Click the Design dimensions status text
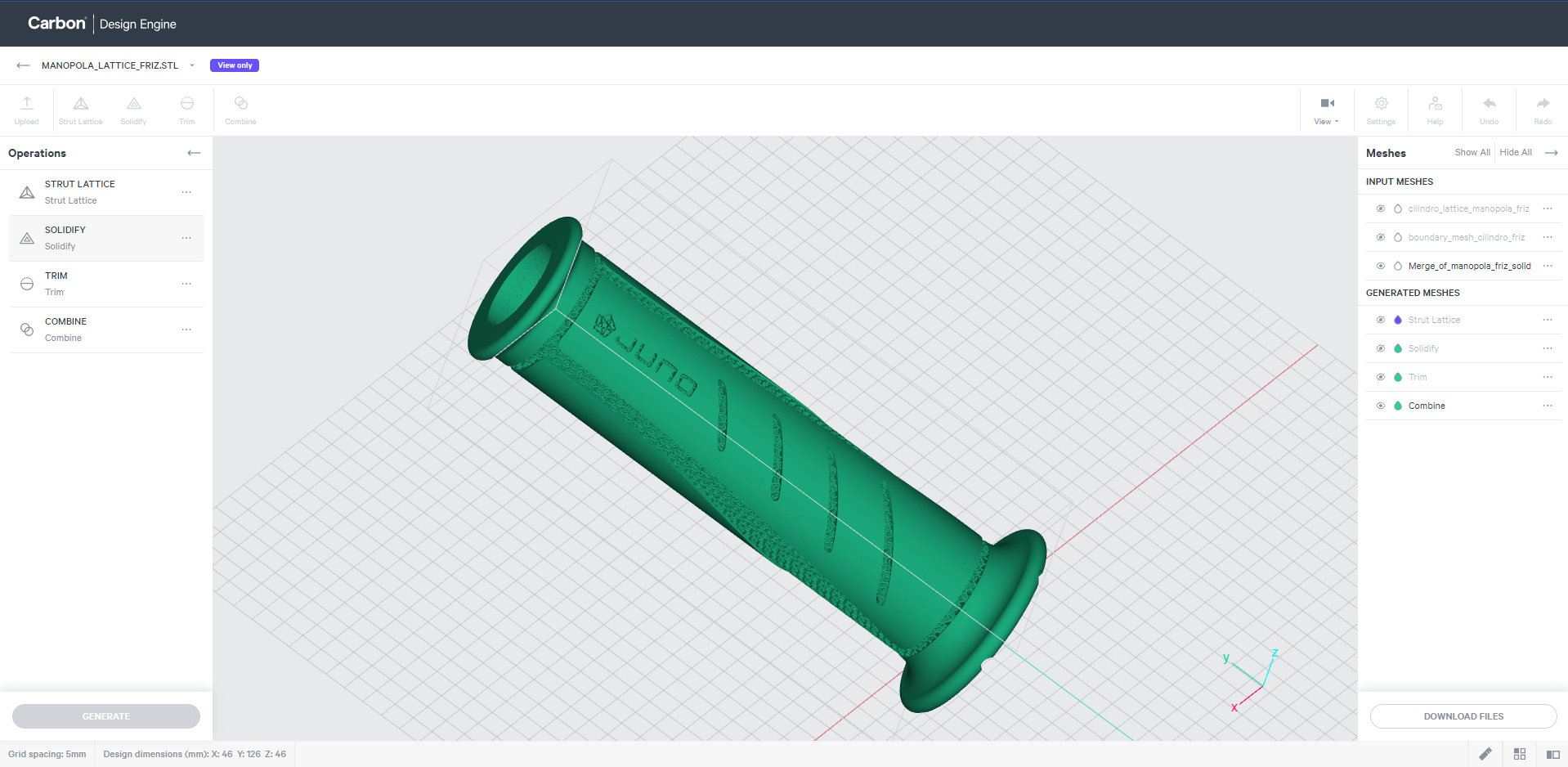 (195, 754)
